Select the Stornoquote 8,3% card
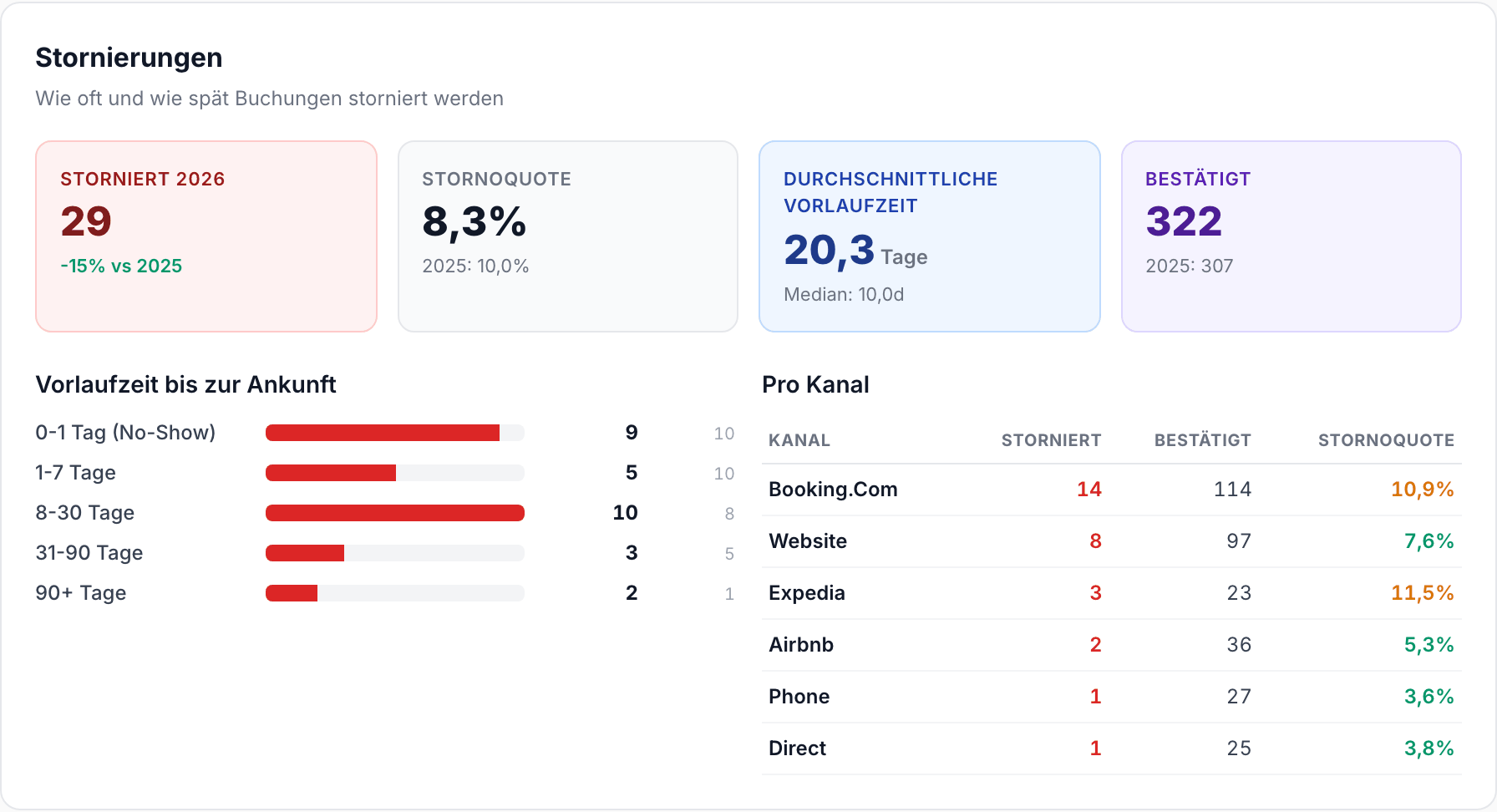 [568, 236]
